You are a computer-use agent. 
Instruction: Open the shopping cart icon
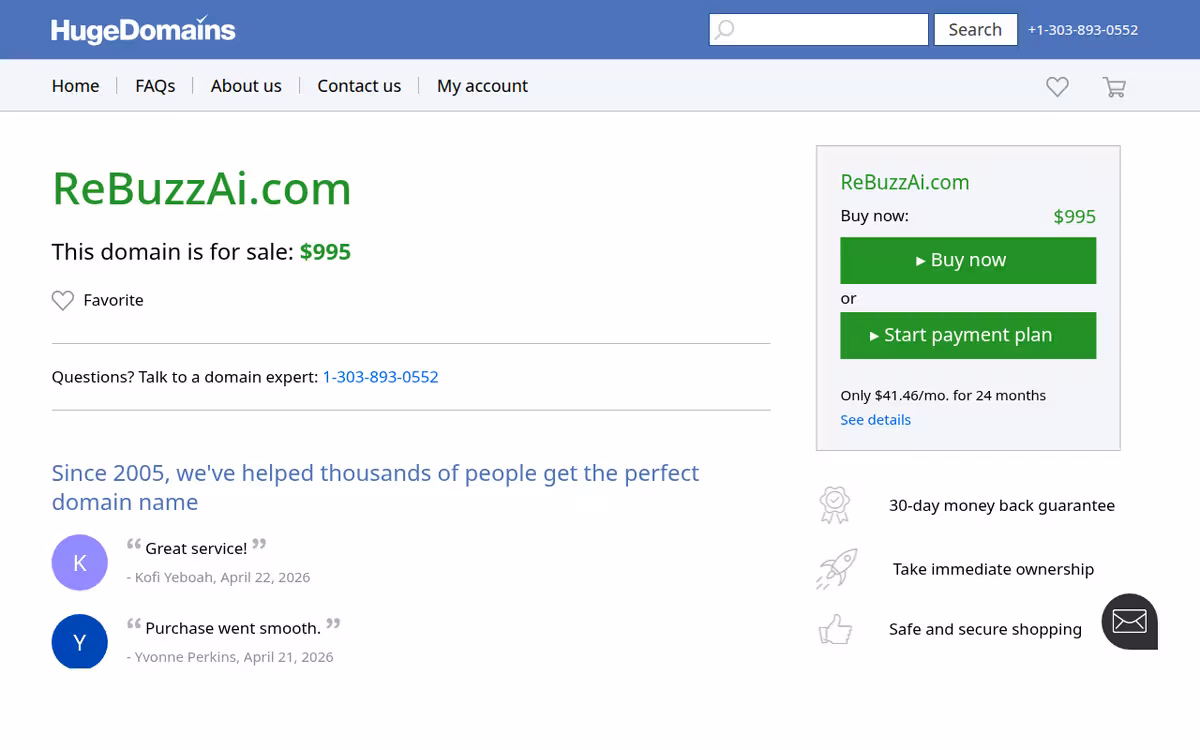click(1114, 87)
